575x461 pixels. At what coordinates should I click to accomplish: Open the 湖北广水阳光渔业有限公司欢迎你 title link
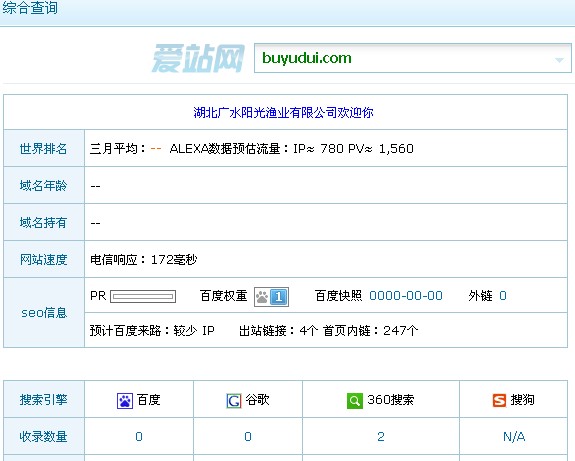pos(283,113)
